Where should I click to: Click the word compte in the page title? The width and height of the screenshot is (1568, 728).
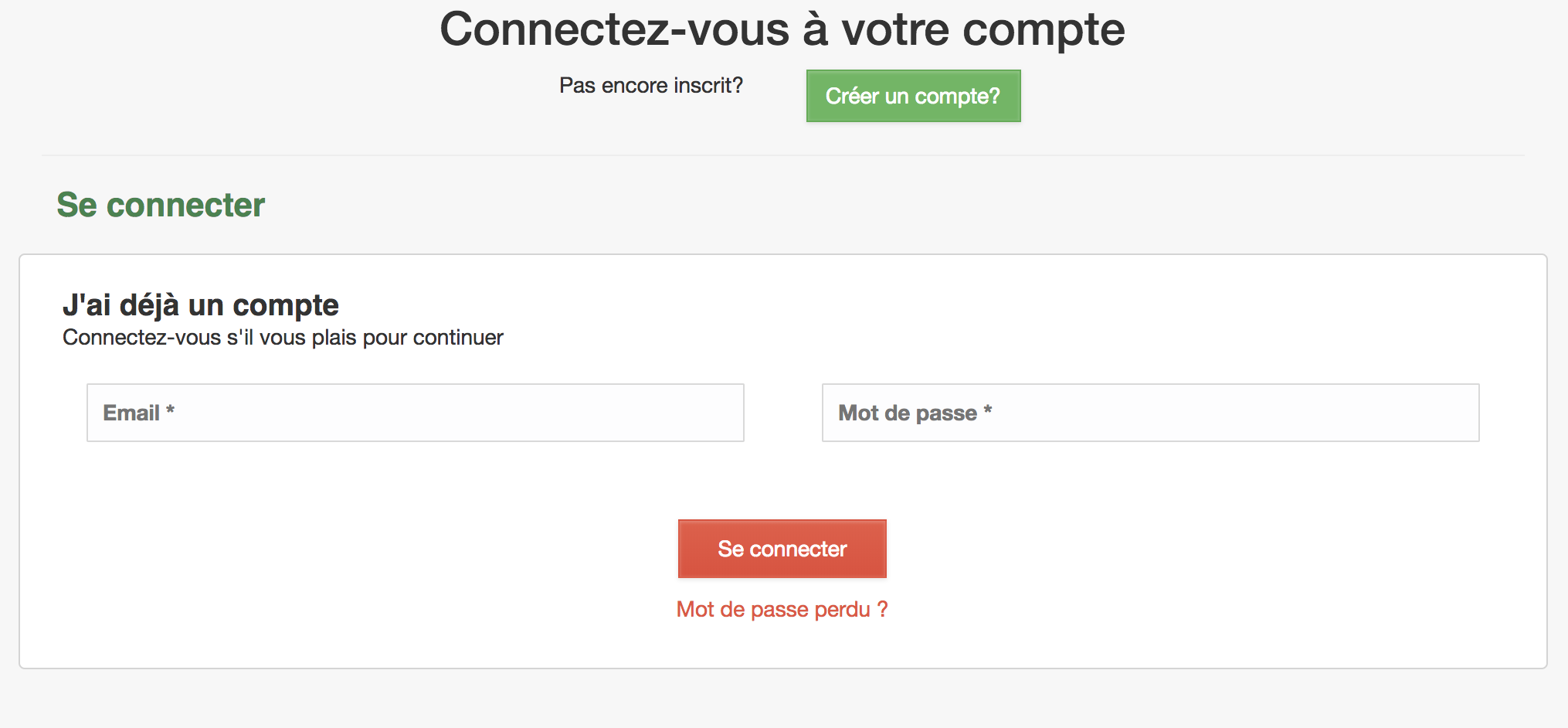[x=1043, y=31]
